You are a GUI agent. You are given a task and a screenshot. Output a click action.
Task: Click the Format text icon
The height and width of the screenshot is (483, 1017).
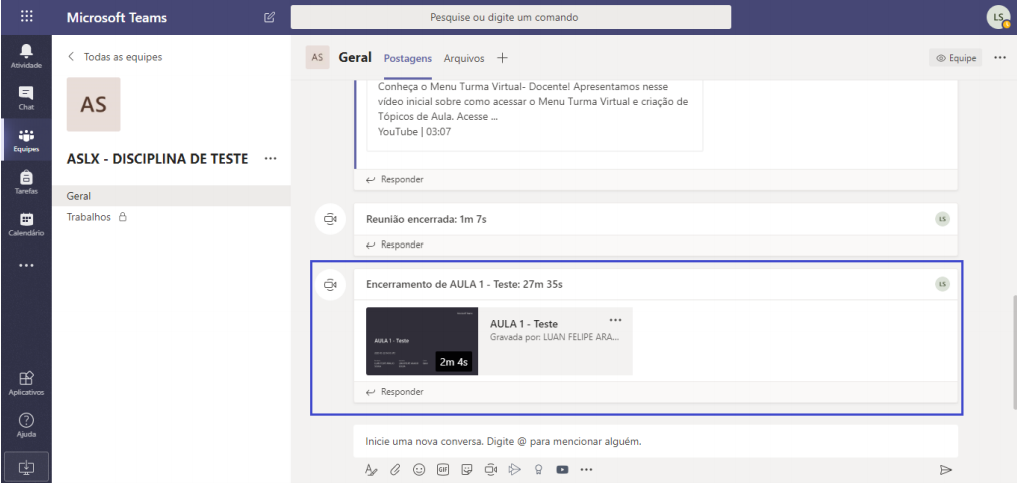pos(371,469)
